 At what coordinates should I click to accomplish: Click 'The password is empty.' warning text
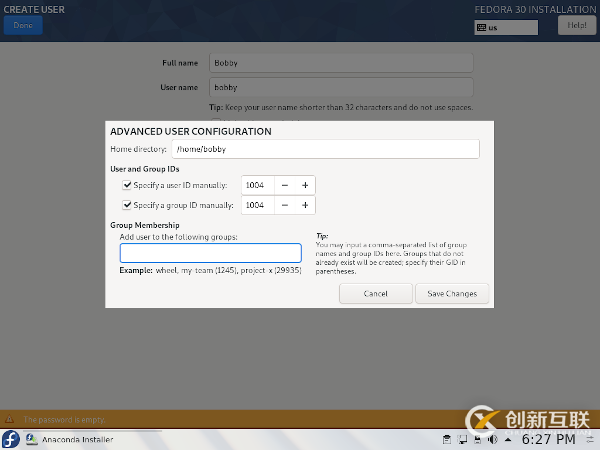[64, 419]
